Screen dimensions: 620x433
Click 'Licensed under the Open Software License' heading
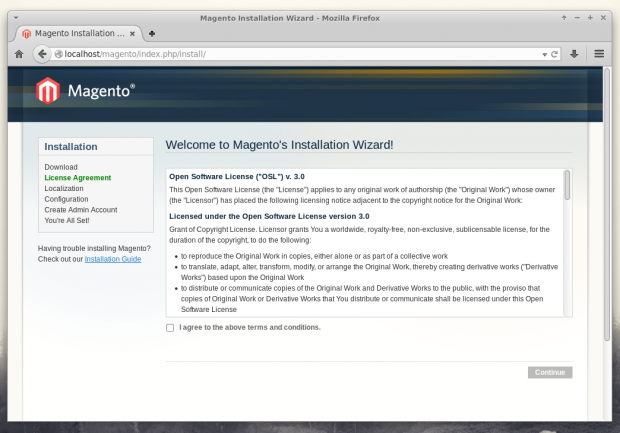coord(269,216)
